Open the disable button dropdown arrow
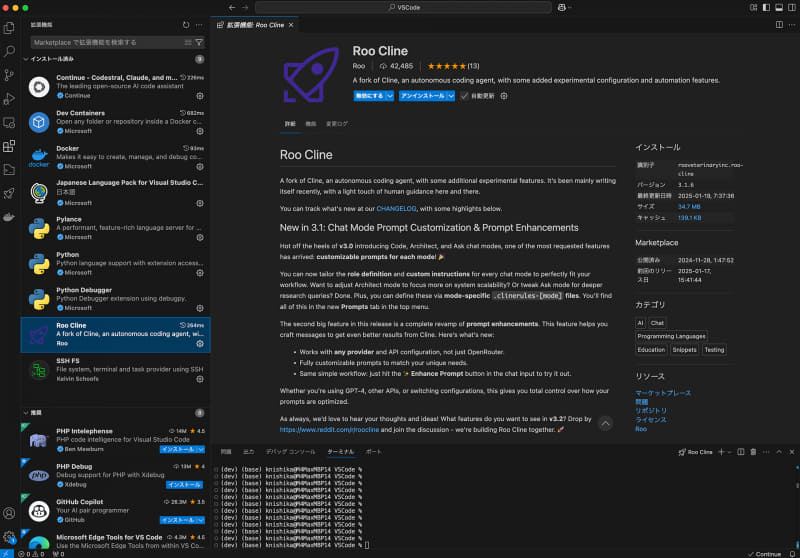This screenshot has width=800, height=558. point(390,96)
